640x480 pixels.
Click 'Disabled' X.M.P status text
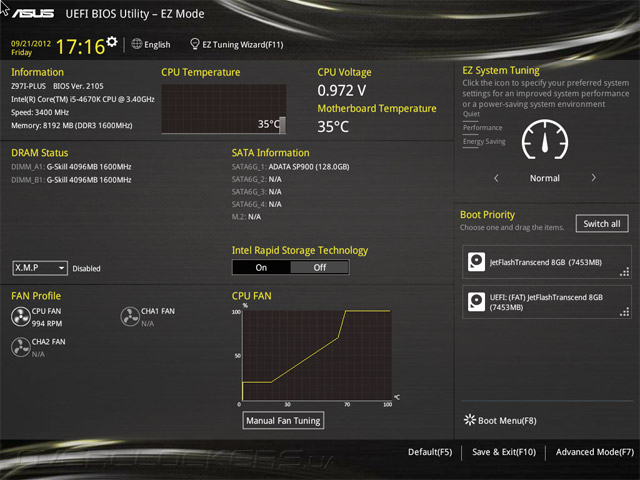(87, 269)
